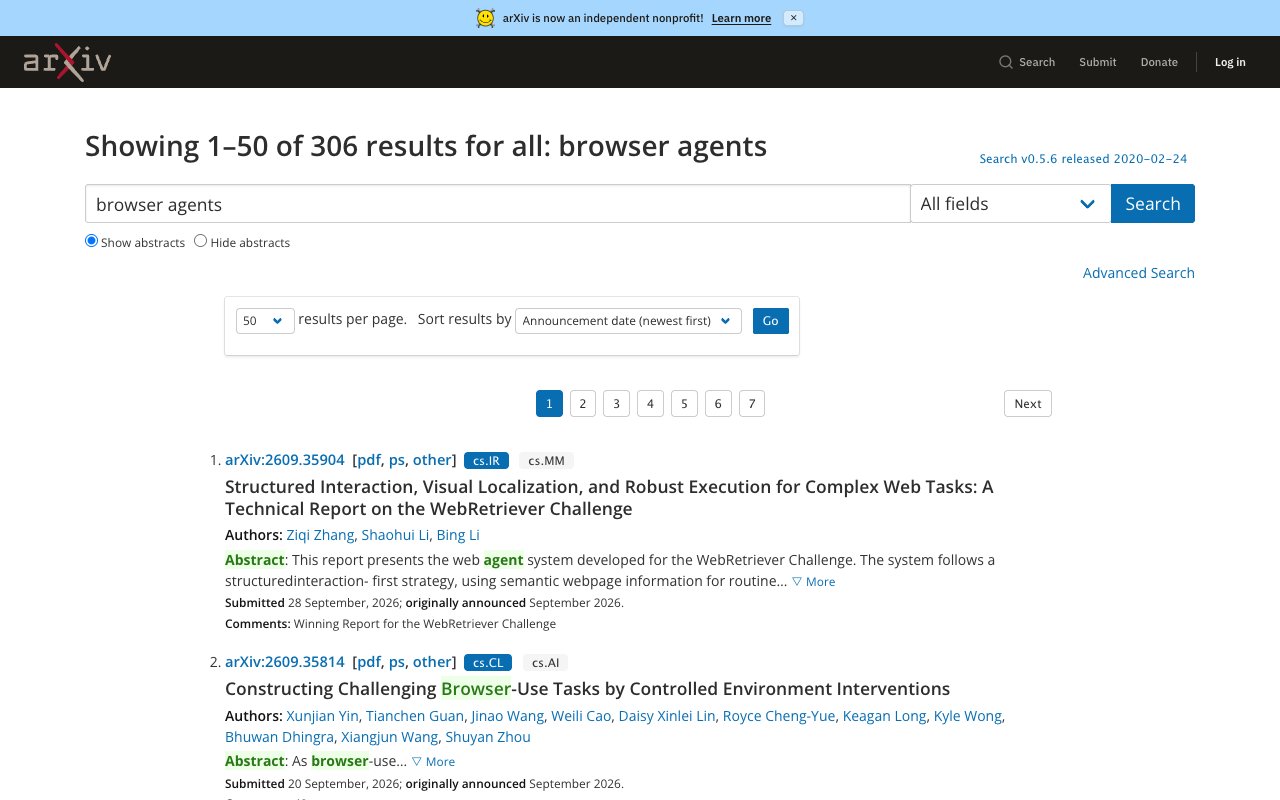The height and width of the screenshot is (800, 1280).
Task: Open author Xunjian Yin link
Action: coord(322,716)
